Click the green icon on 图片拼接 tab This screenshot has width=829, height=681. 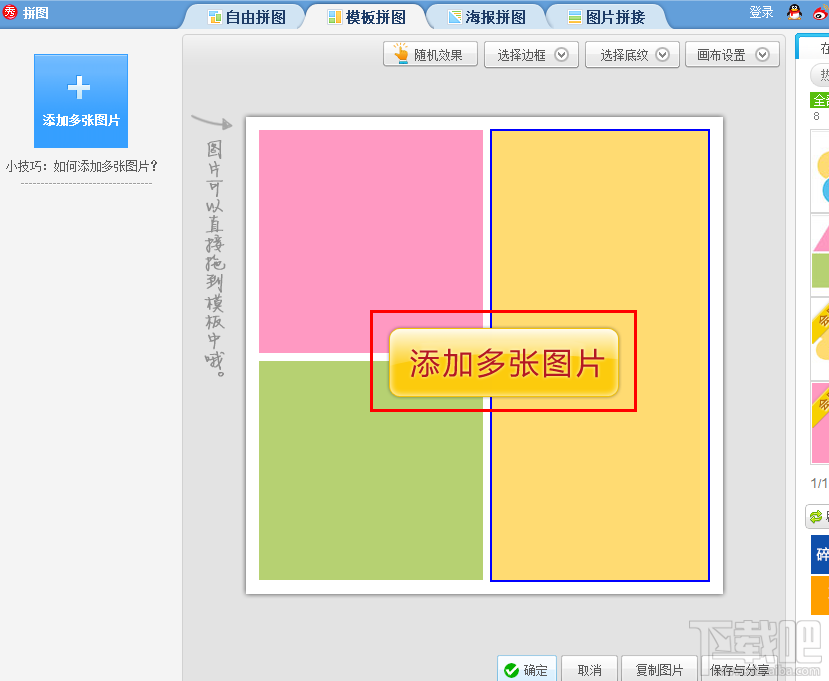point(573,17)
